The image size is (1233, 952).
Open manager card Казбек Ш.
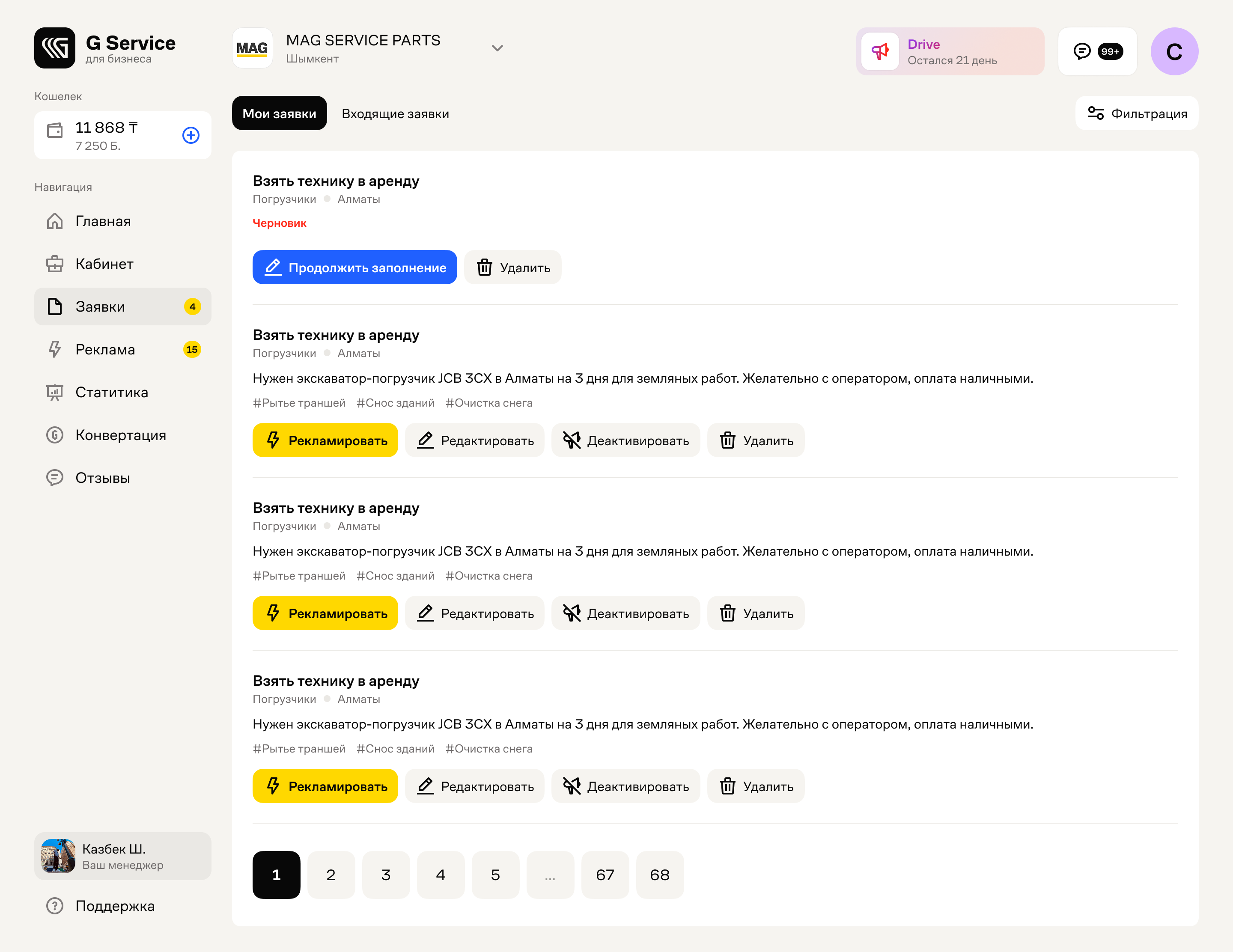click(122, 856)
